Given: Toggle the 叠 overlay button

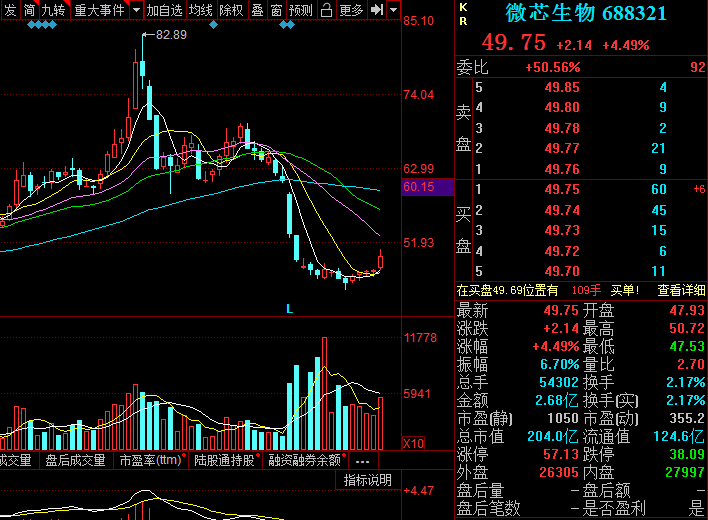Looking at the screenshot, I should tap(257, 10).
